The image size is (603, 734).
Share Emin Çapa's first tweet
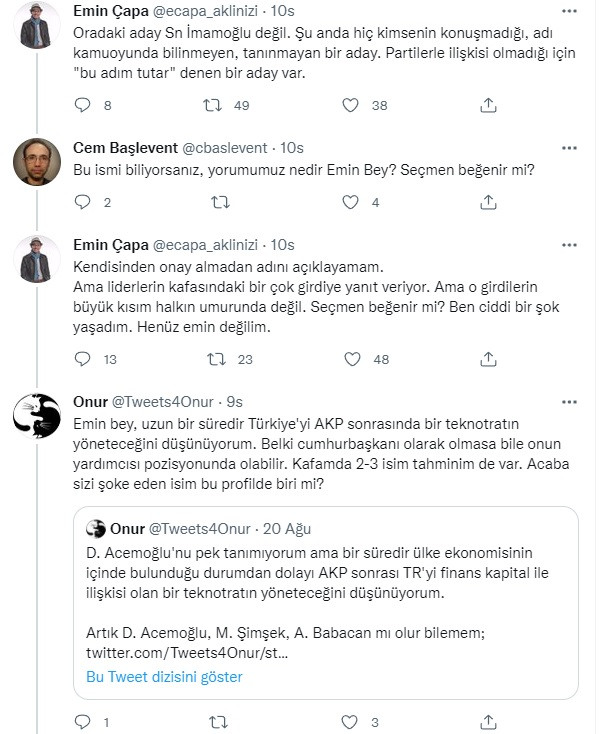click(488, 105)
